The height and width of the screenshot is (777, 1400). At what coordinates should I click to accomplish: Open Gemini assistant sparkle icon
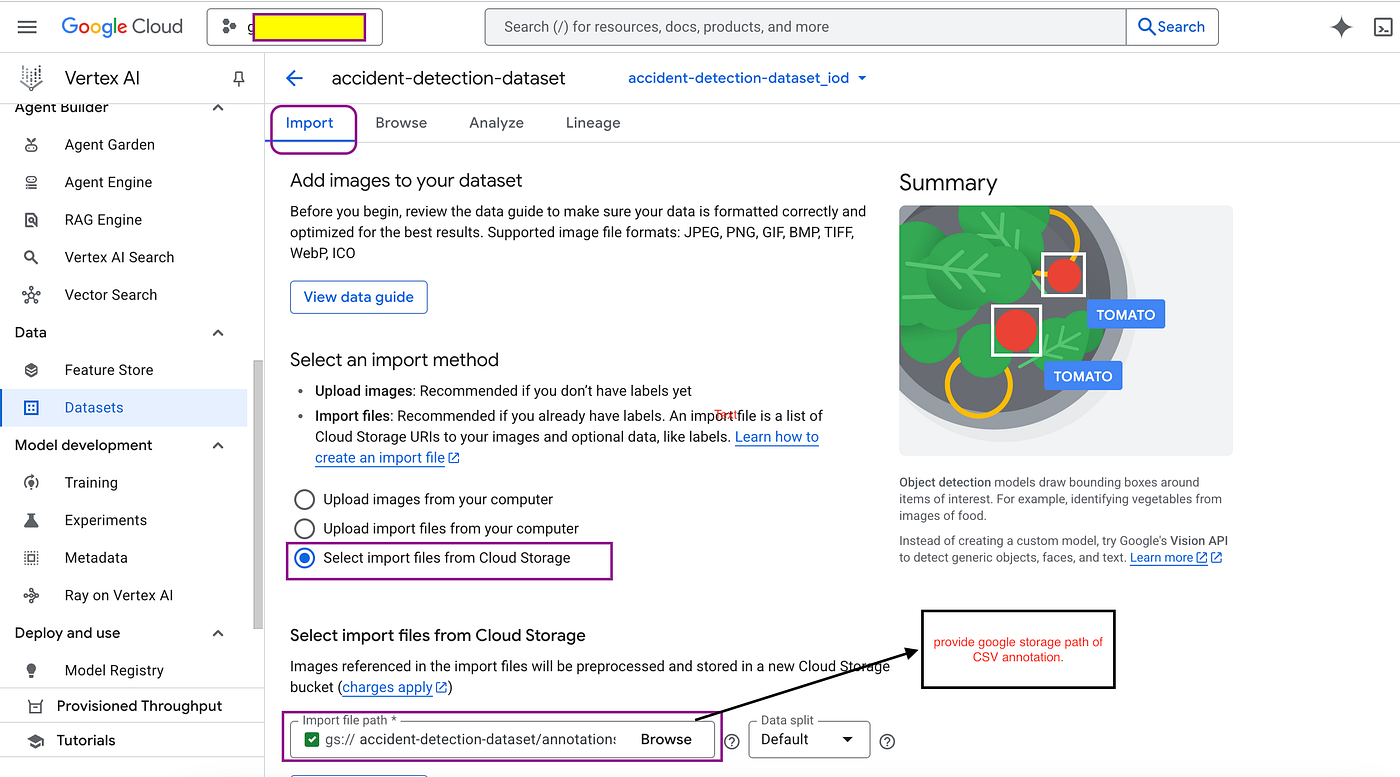[x=1342, y=28]
